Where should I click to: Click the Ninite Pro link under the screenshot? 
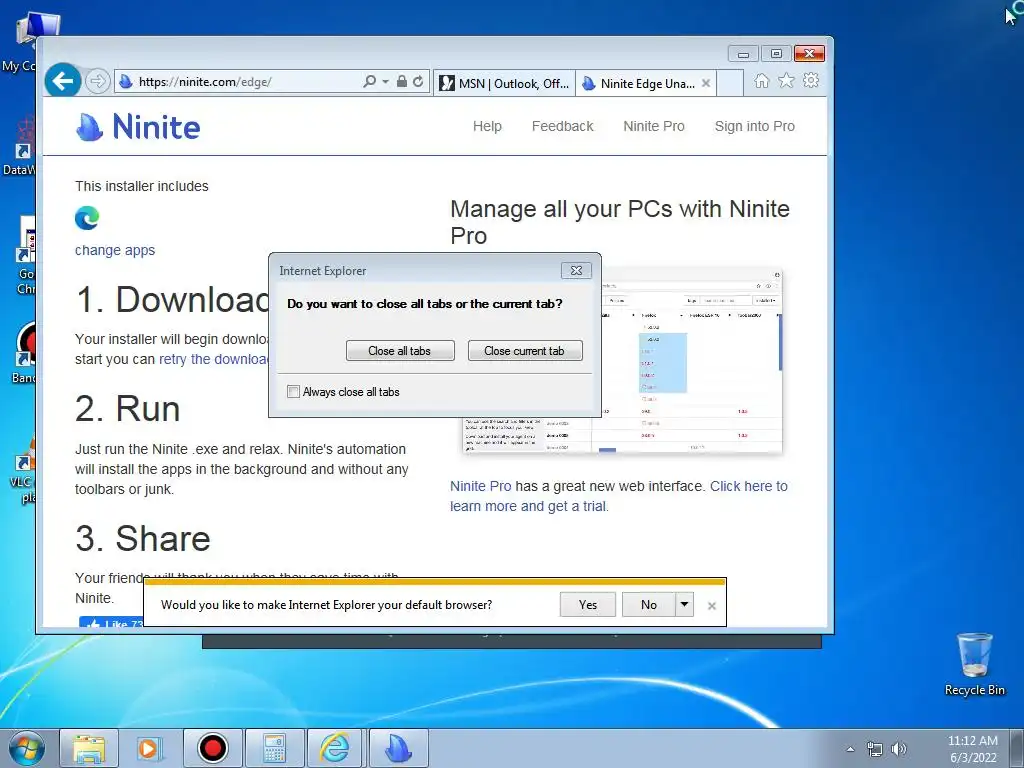coord(481,486)
